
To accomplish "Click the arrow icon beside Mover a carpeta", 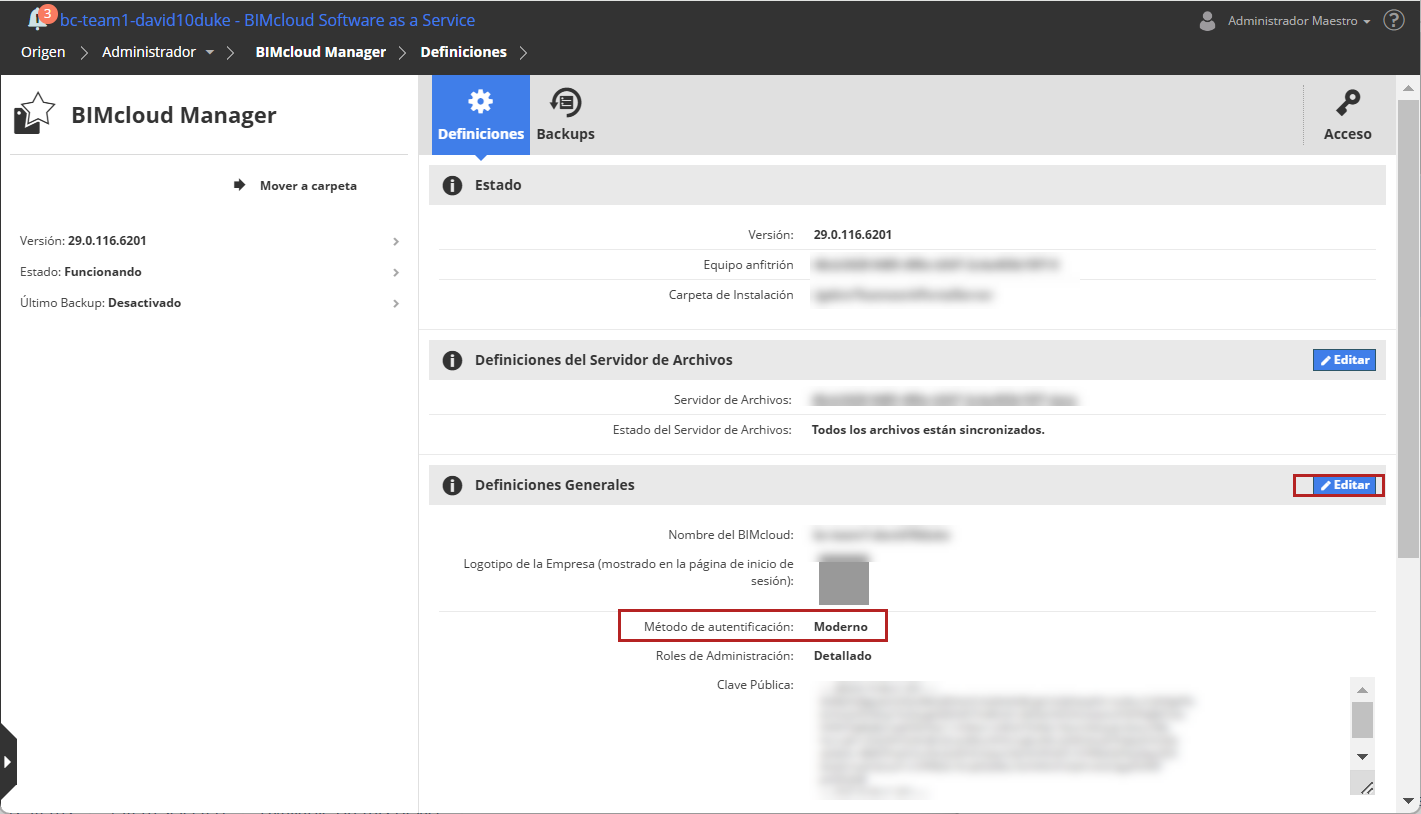I will [240, 185].
